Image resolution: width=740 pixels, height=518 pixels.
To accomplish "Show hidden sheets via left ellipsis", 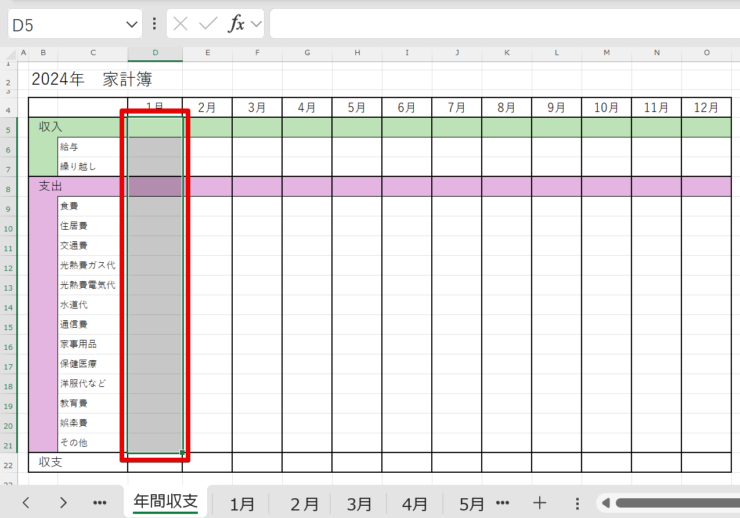I will click(x=100, y=503).
